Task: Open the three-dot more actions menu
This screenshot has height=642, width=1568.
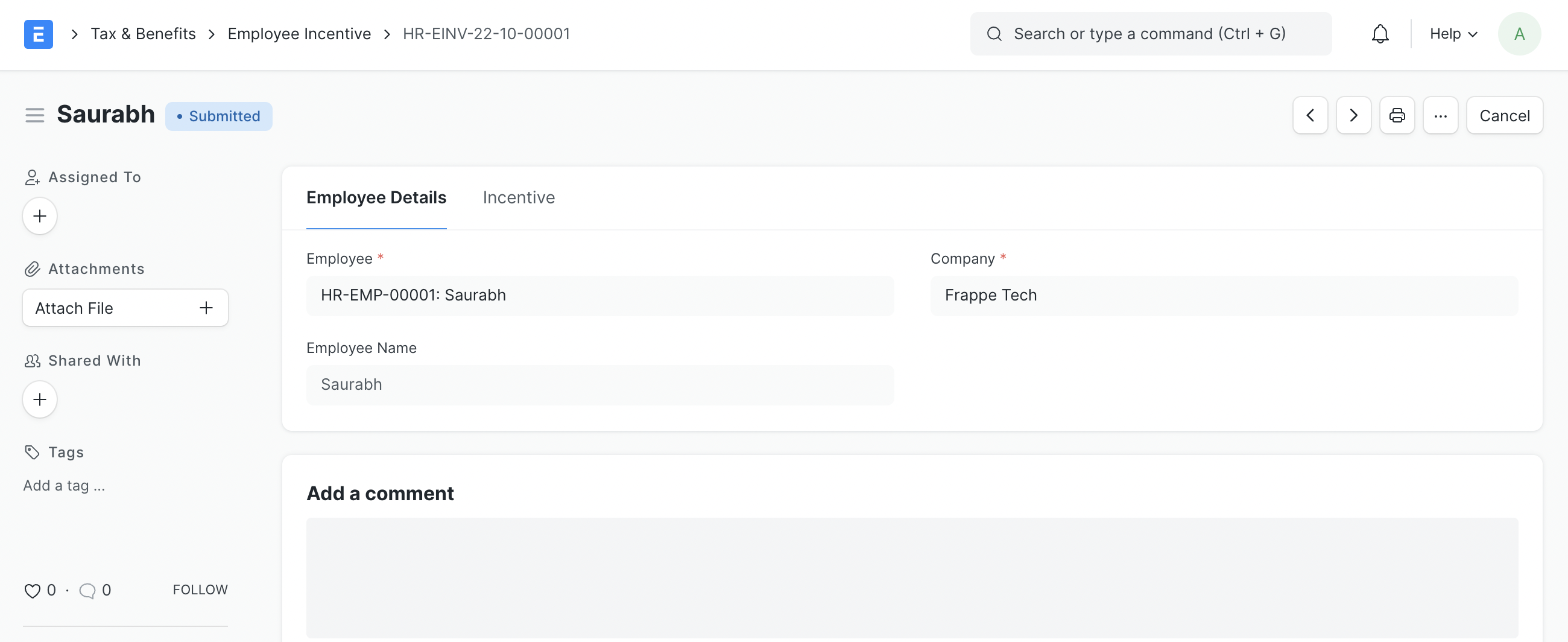Action: point(1440,115)
